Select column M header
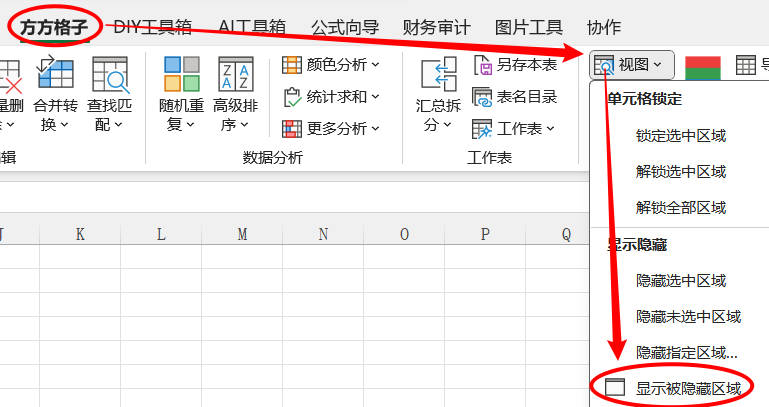 point(242,234)
